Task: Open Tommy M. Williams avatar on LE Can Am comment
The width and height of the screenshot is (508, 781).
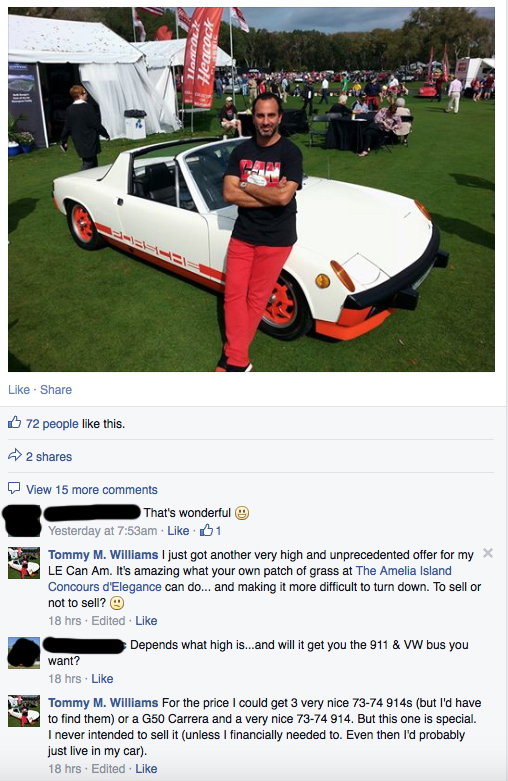Action: point(24,563)
